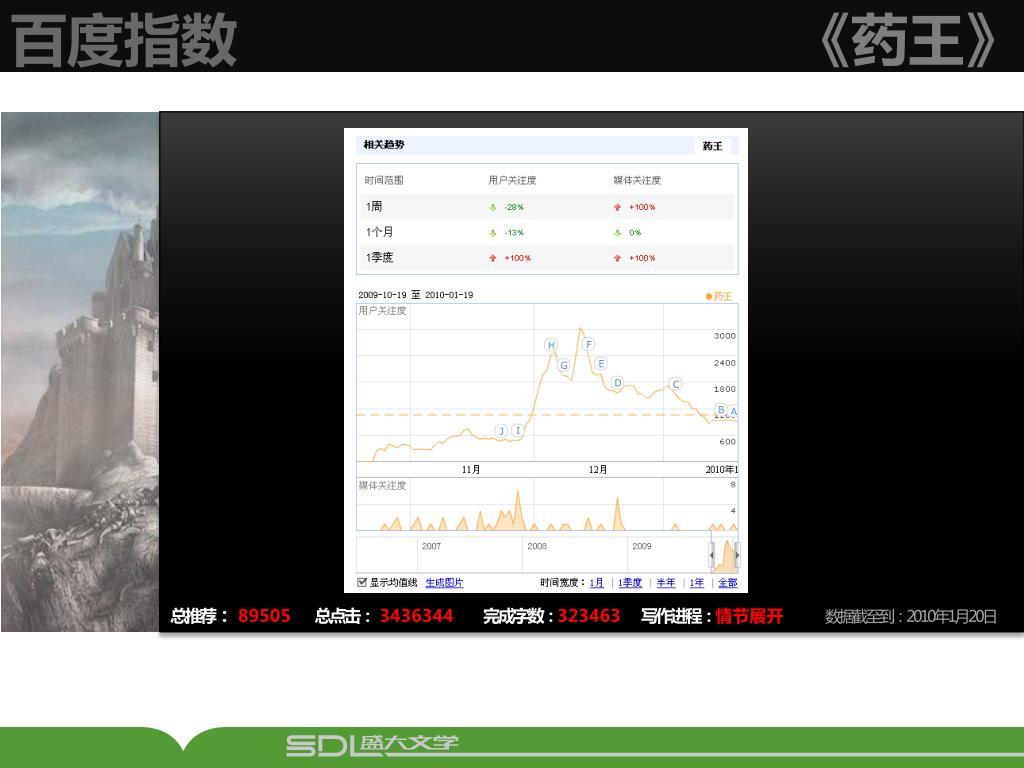Click the 情节展开 writing progress text
The image size is (1024, 768).
point(749,616)
